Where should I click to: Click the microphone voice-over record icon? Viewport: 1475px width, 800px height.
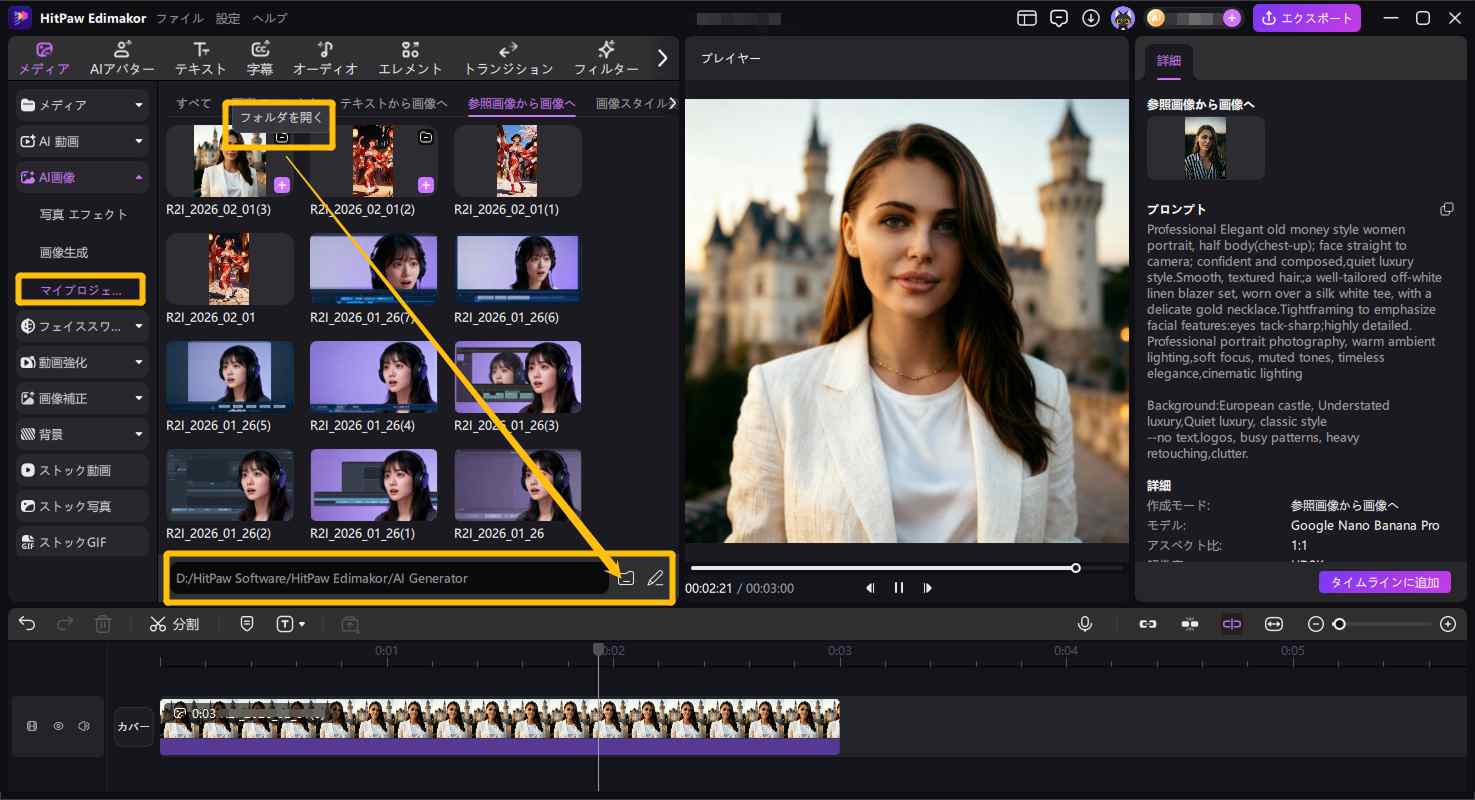coord(1085,624)
